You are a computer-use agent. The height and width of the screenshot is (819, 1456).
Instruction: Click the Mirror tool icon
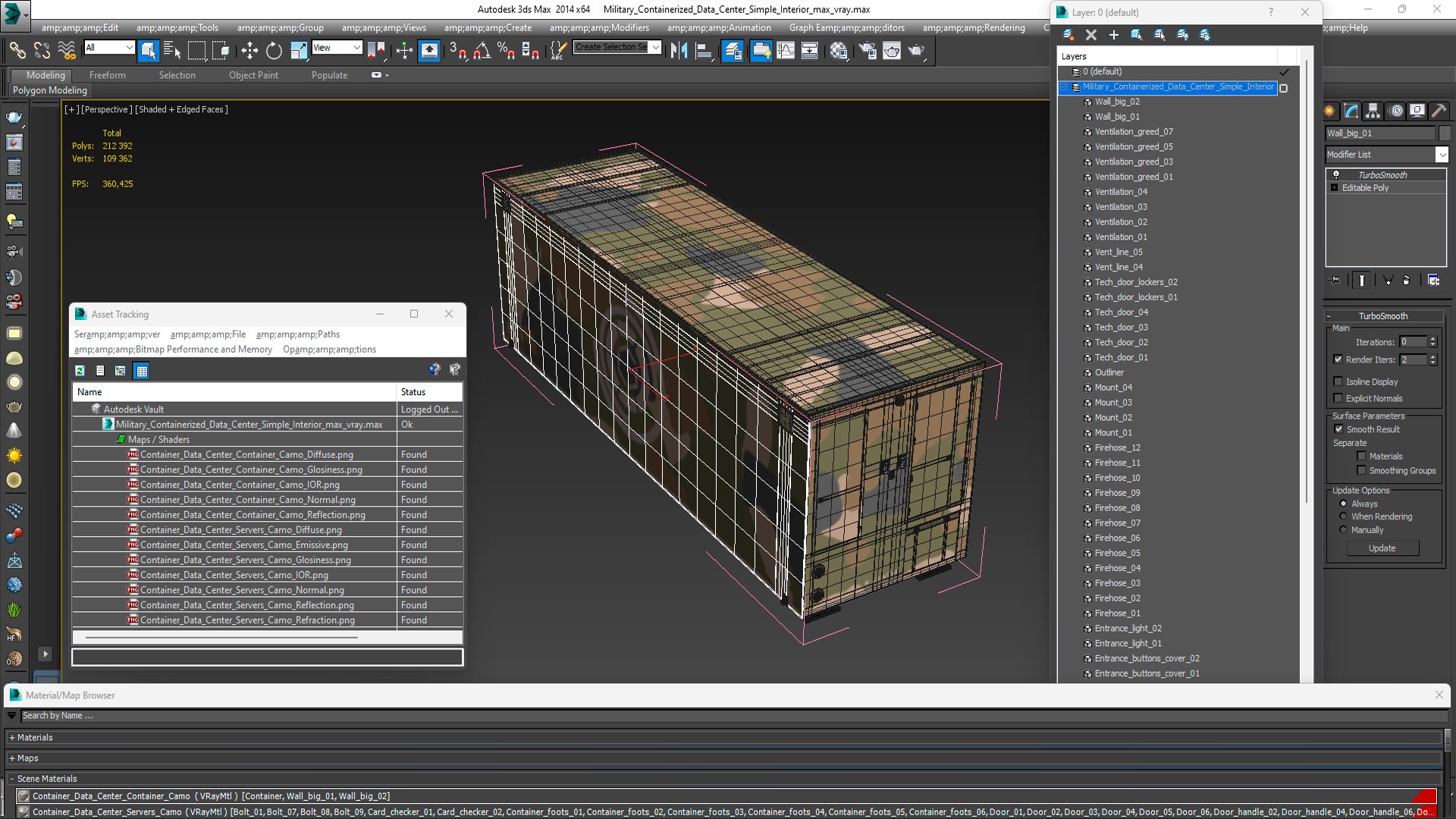click(679, 51)
